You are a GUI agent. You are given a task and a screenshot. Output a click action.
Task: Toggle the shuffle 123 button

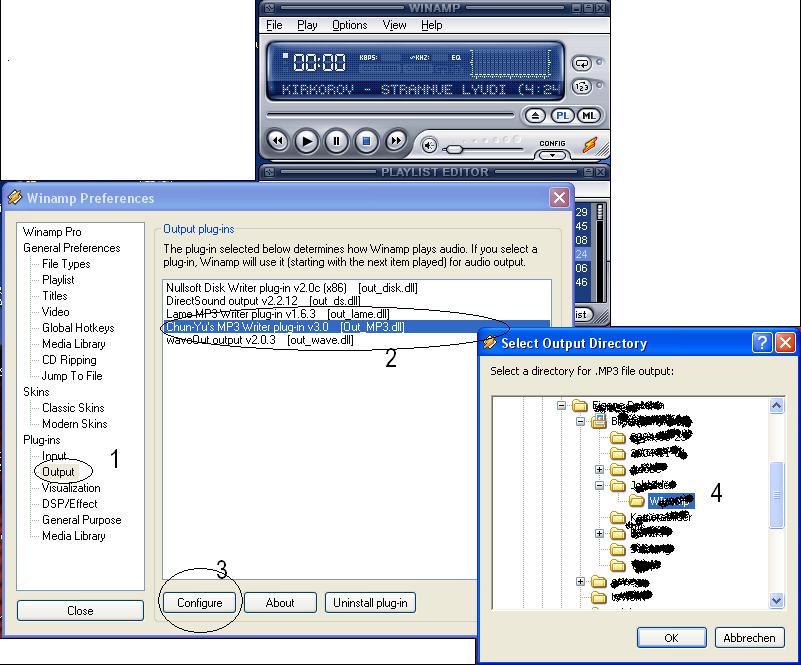click(x=582, y=87)
